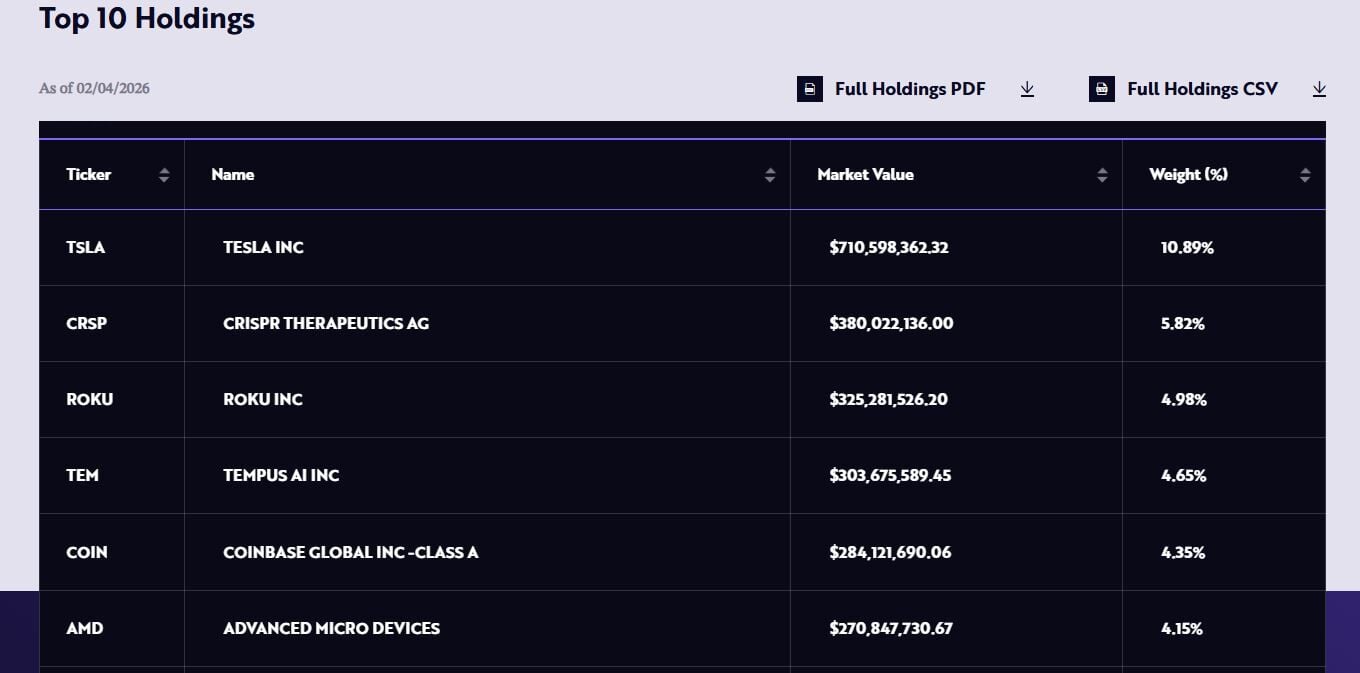Click the Weight (%) column header
The image size is (1360, 673).
coord(1188,174)
